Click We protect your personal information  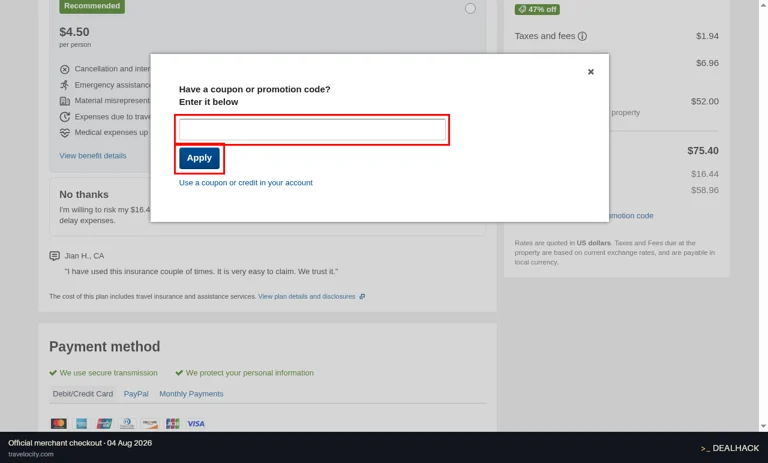tap(249, 373)
